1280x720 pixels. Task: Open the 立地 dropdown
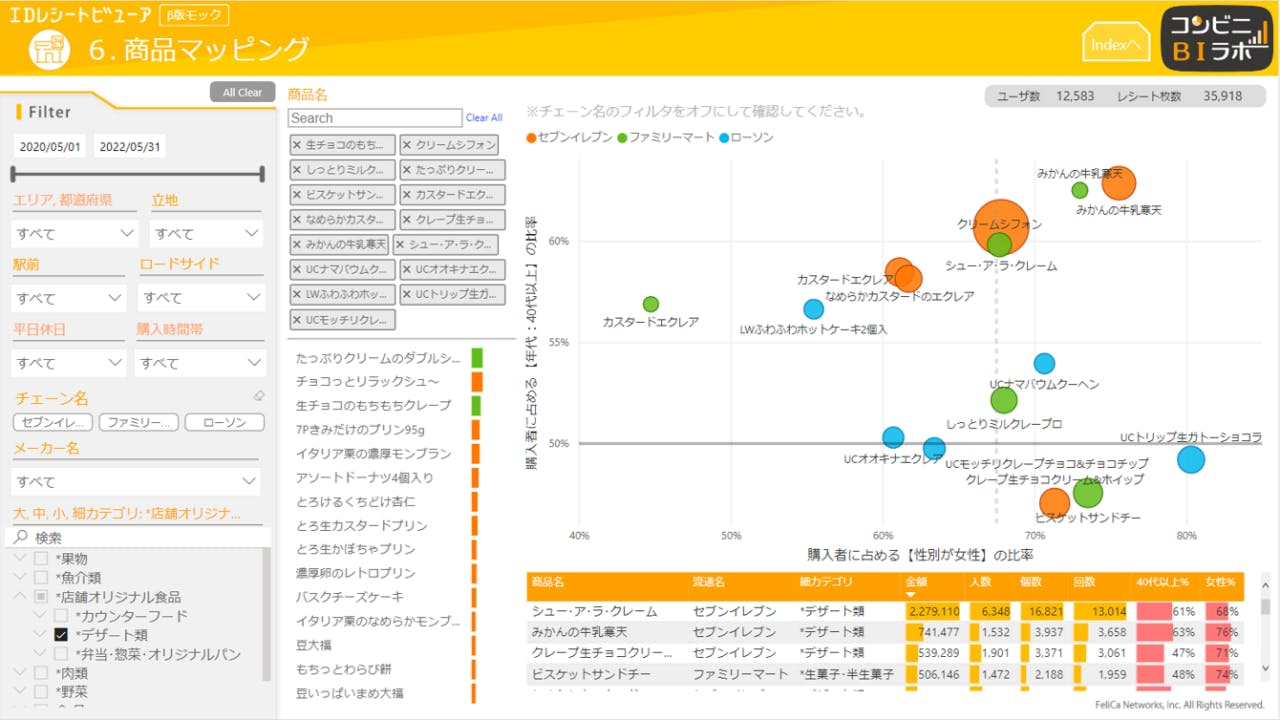tap(207, 233)
